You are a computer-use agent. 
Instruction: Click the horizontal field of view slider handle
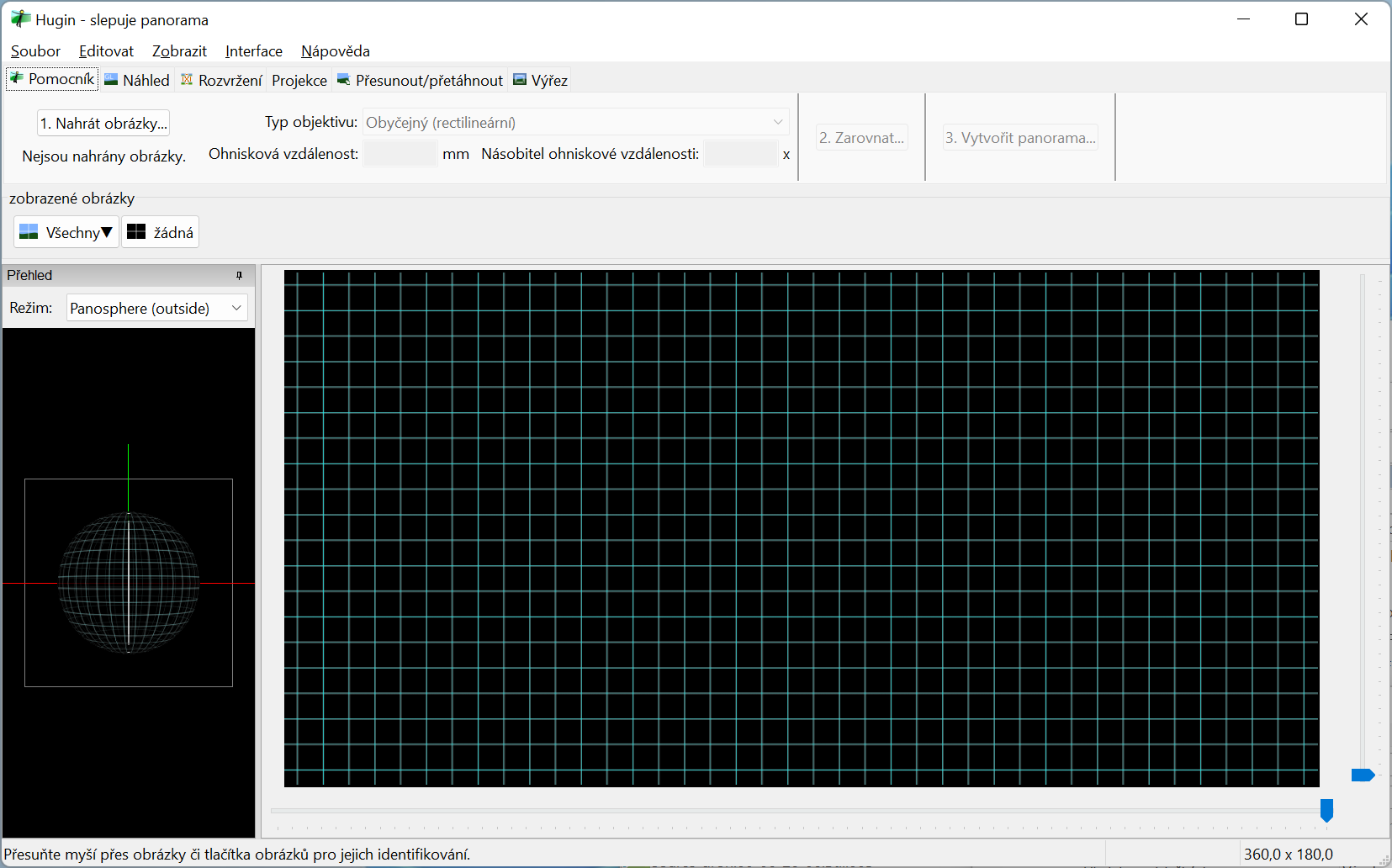[x=1326, y=810]
